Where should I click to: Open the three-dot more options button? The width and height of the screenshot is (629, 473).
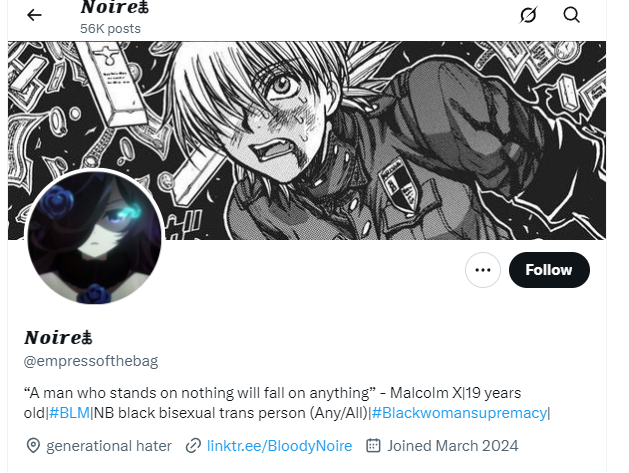point(483,270)
